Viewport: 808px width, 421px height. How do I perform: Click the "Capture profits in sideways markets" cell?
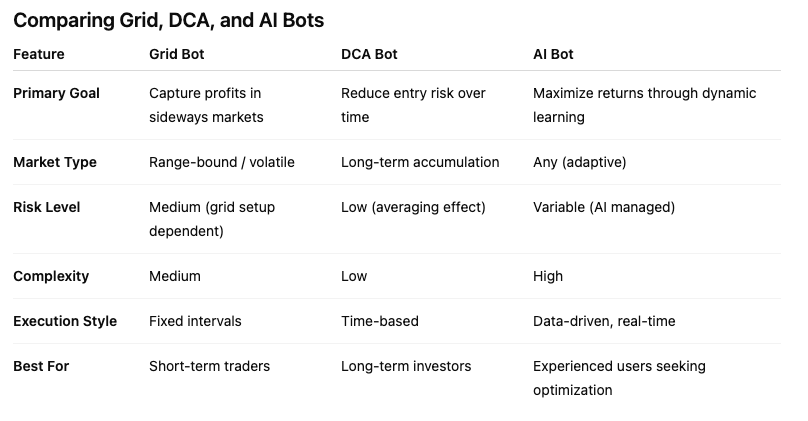tap(206, 105)
